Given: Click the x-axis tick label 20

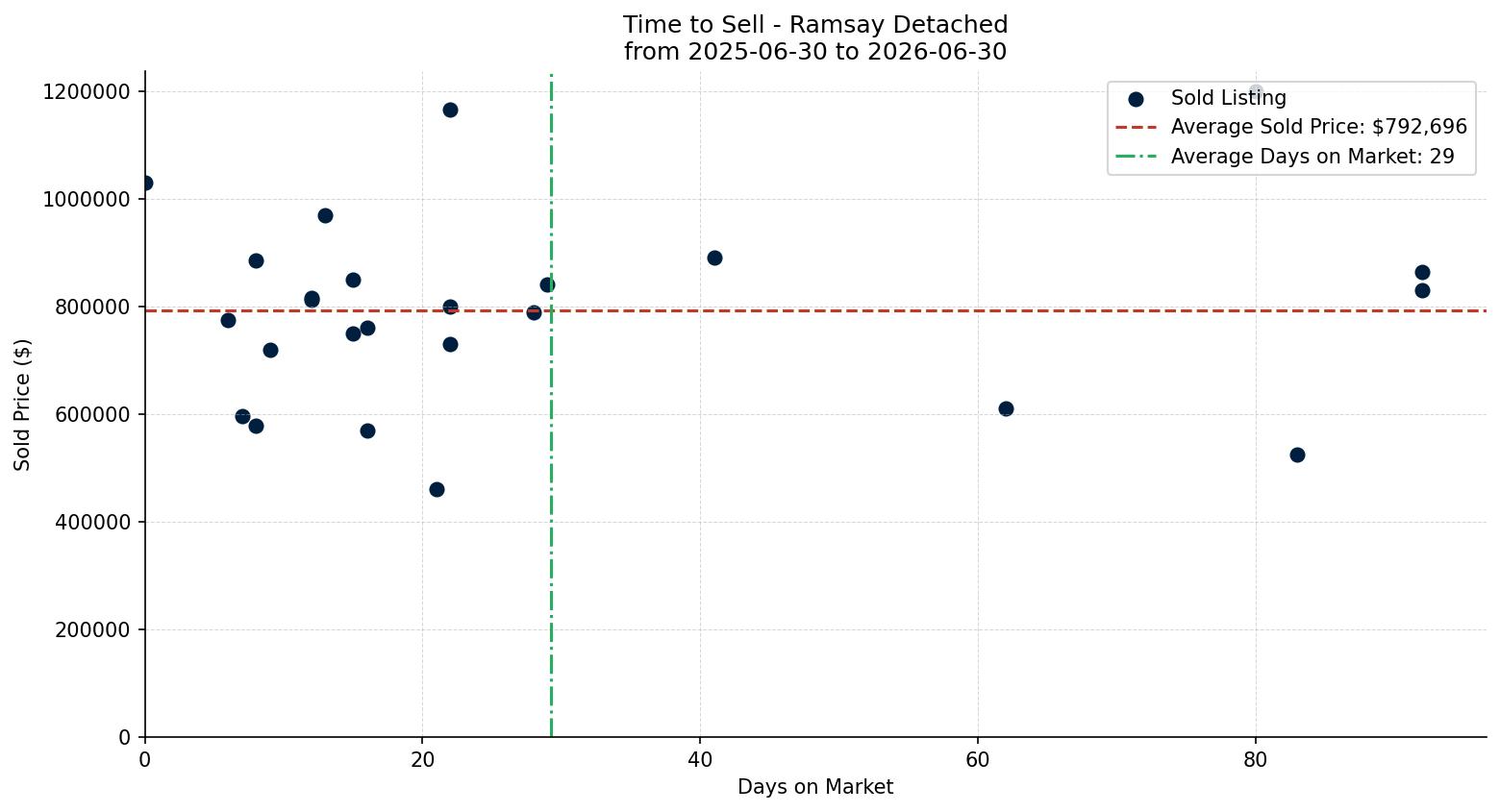Looking at the screenshot, I should [x=422, y=760].
